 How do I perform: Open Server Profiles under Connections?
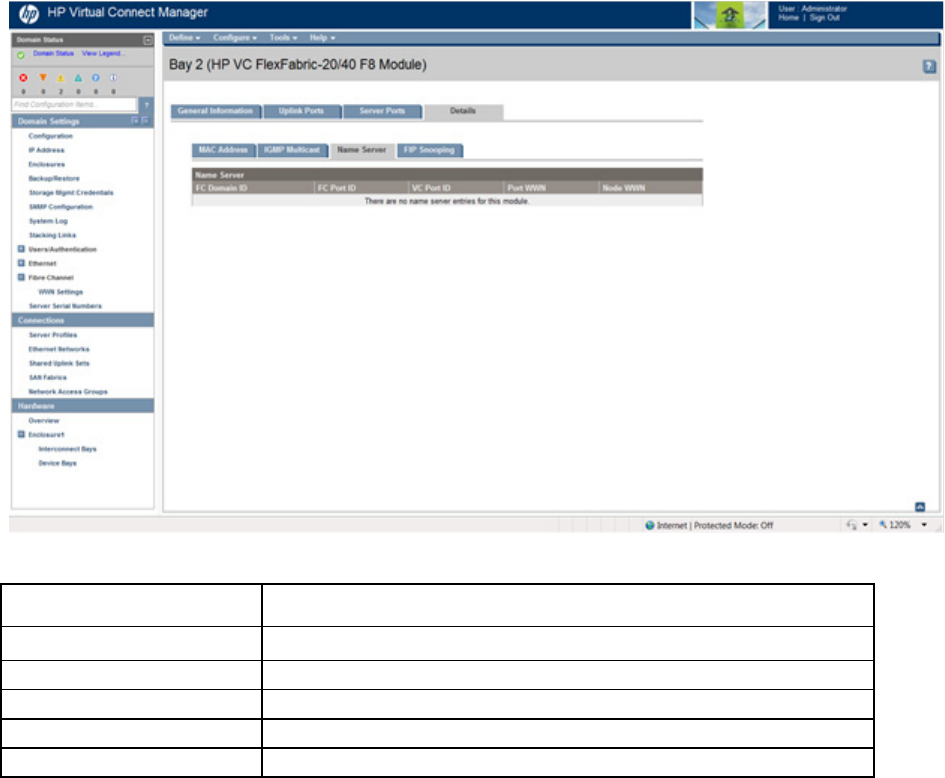tap(53, 335)
